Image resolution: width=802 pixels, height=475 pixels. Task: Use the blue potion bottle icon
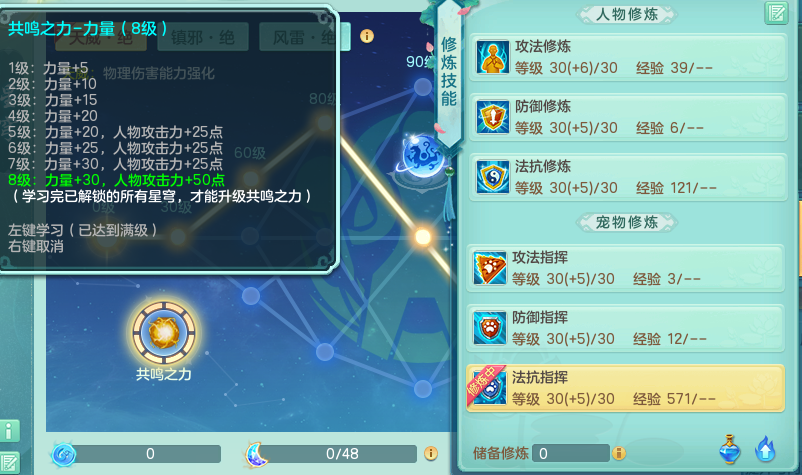pyautogui.click(x=730, y=449)
